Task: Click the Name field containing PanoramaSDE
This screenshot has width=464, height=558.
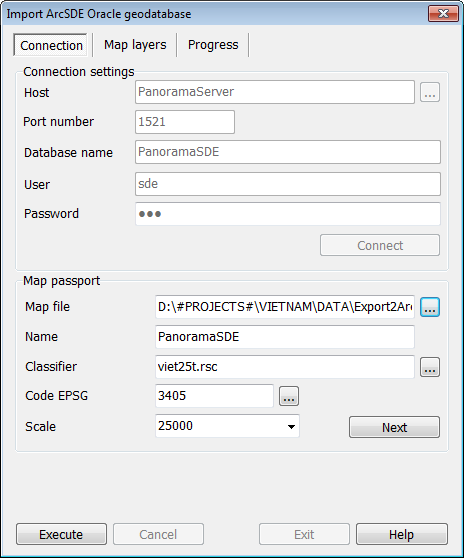Action: (285, 337)
